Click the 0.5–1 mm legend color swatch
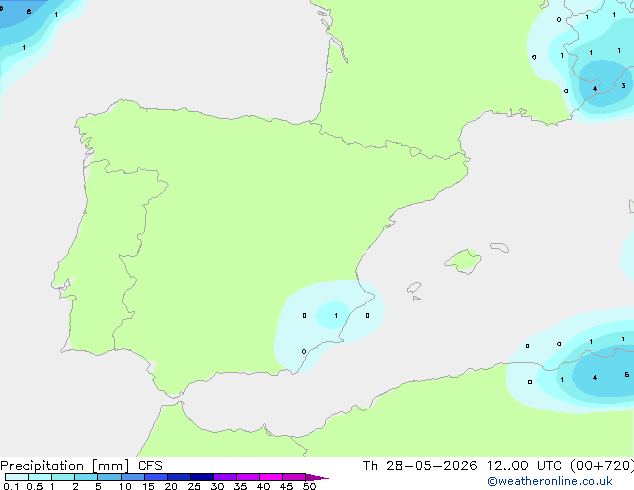The height and width of the screenshot is (490, 634). click(40, 477)
